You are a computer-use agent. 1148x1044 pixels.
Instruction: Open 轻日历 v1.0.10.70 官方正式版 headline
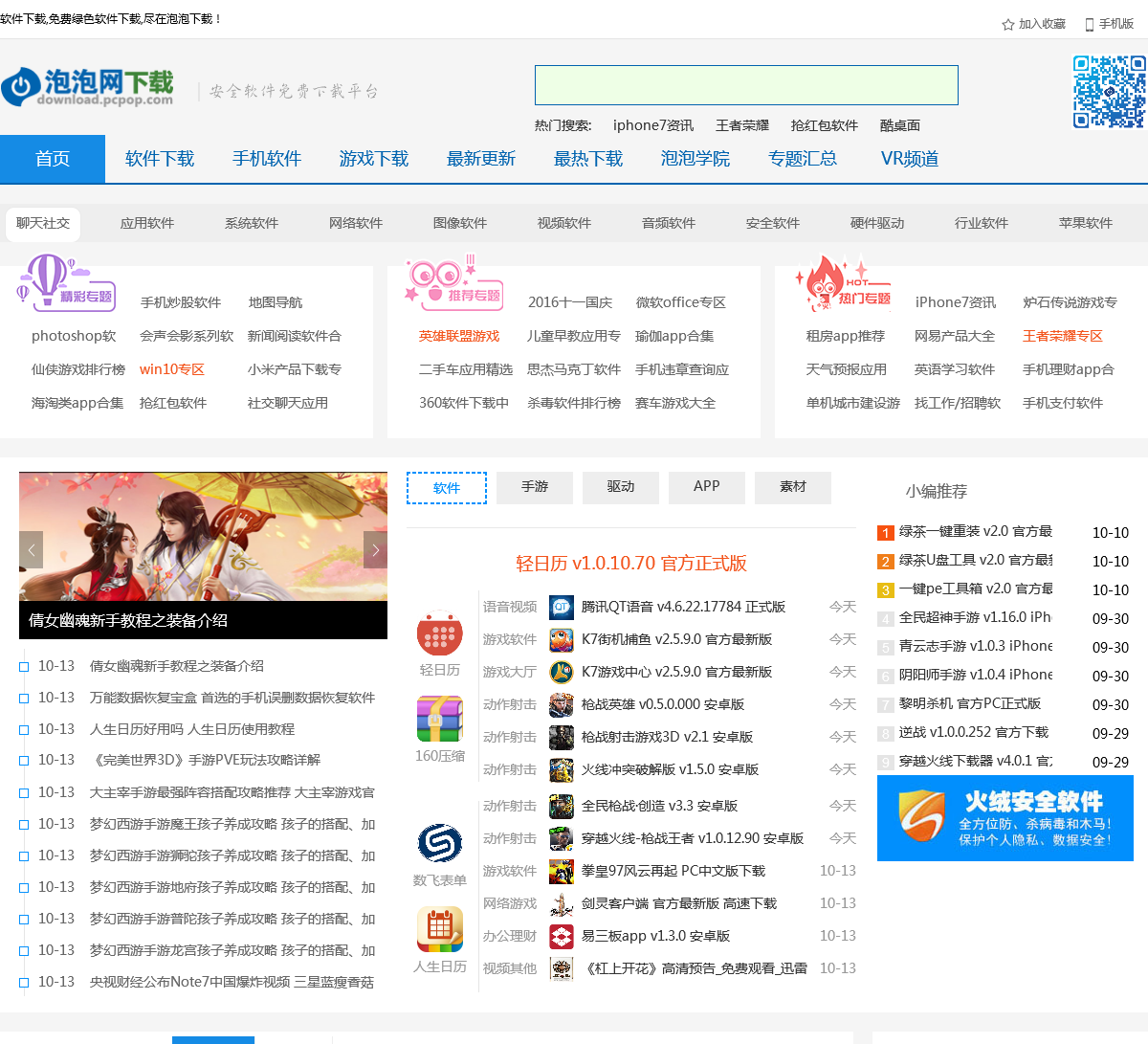[631, 564]
